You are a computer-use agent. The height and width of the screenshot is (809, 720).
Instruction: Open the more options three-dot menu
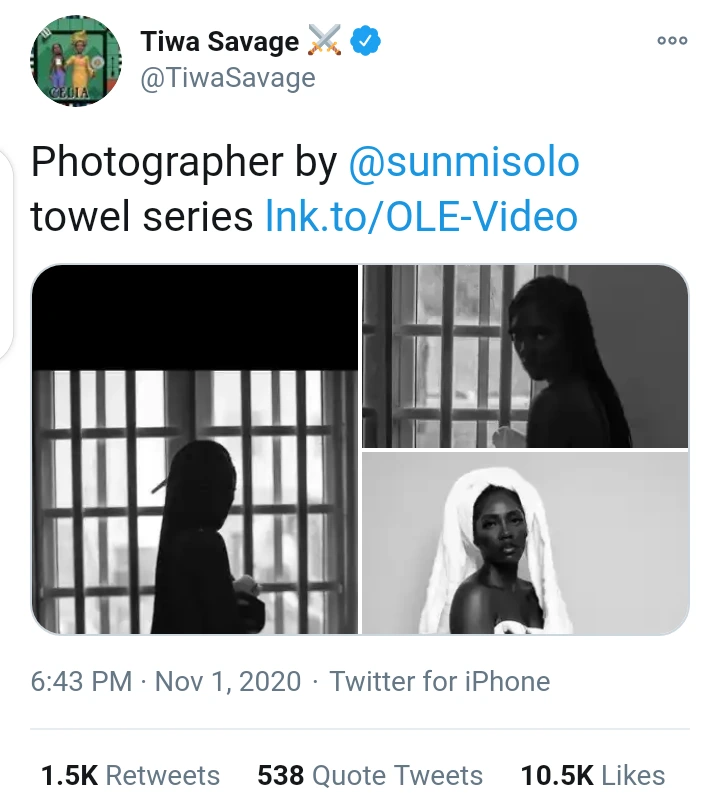(671, 41)
